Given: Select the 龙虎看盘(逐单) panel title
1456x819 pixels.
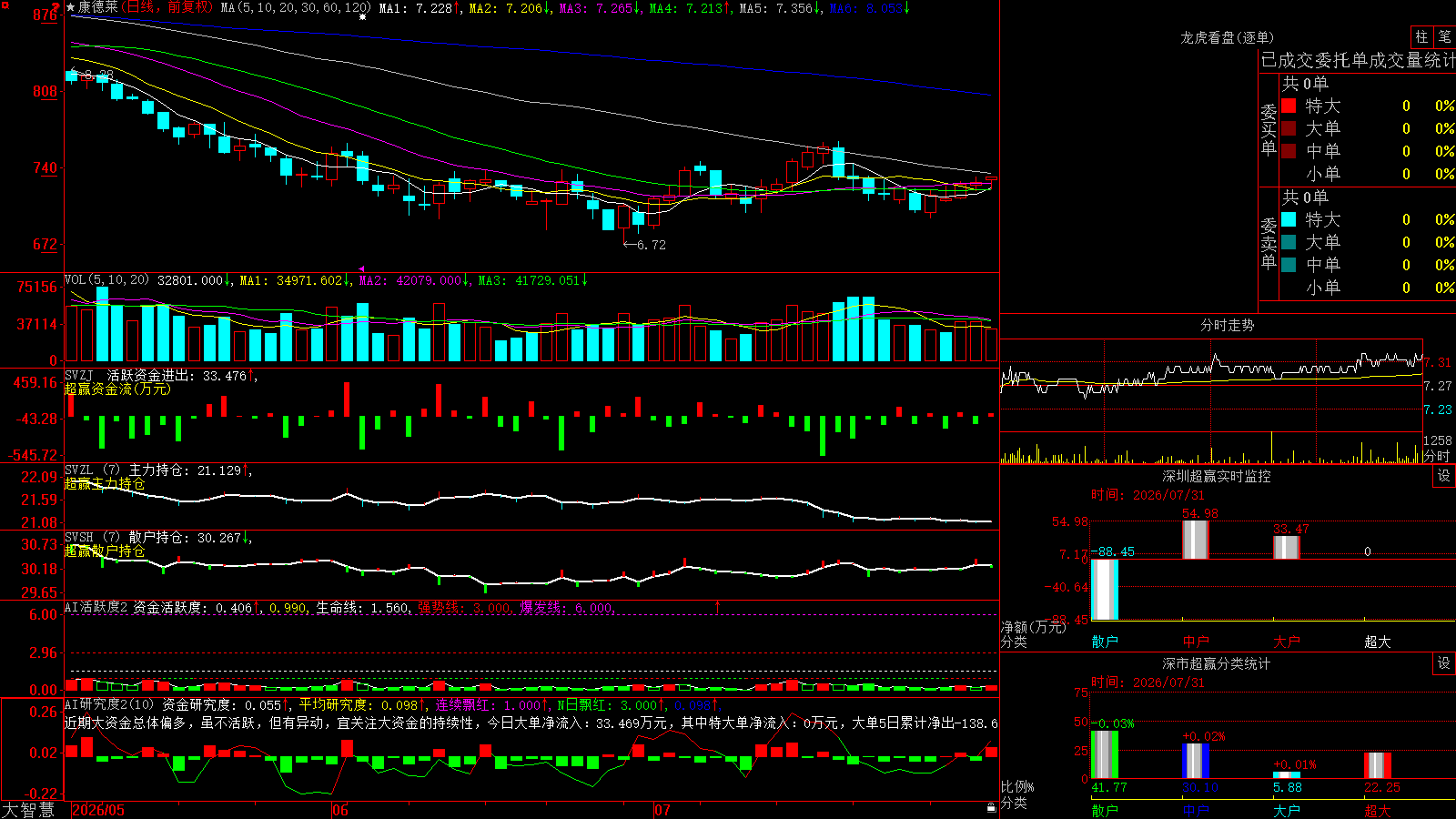Looking at the screenshot, I should [1227, 37].
